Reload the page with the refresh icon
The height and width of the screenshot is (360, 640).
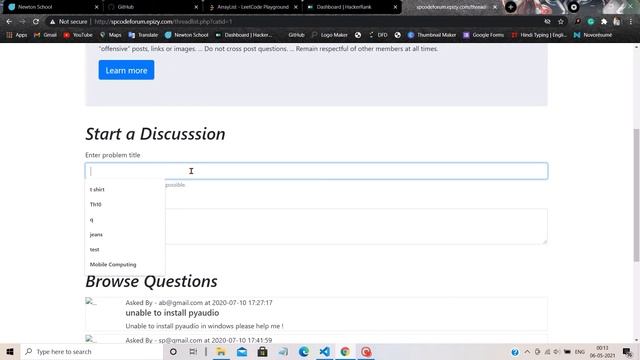tap(36, 22)
